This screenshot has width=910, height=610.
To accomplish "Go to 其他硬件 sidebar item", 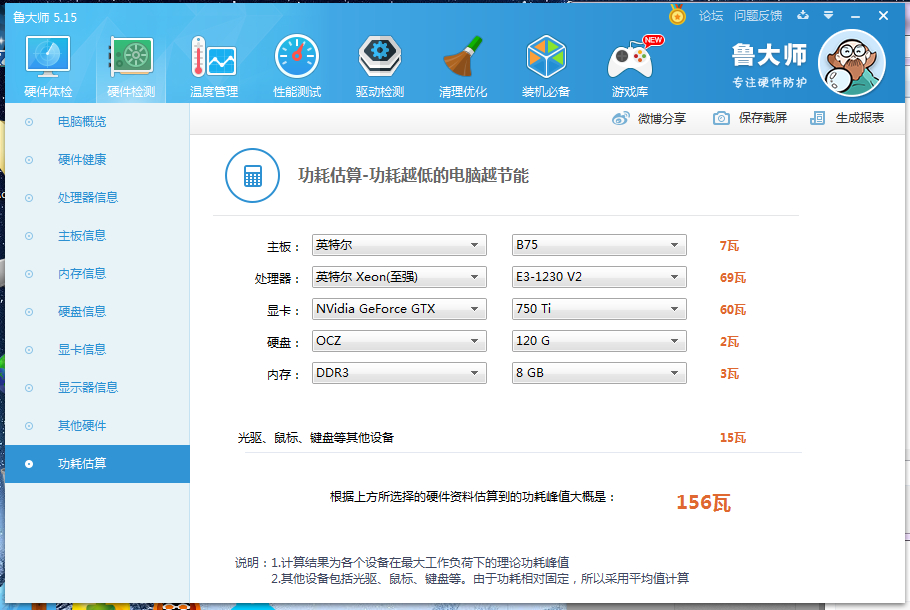I will [x=98, y=426].
